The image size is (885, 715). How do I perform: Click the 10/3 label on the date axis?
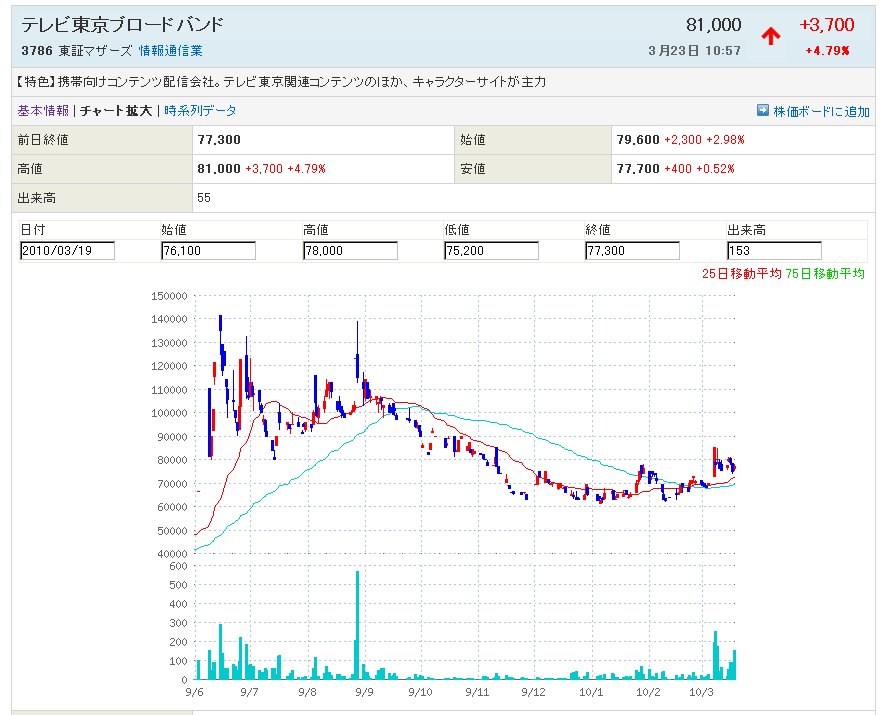(701, 691)
